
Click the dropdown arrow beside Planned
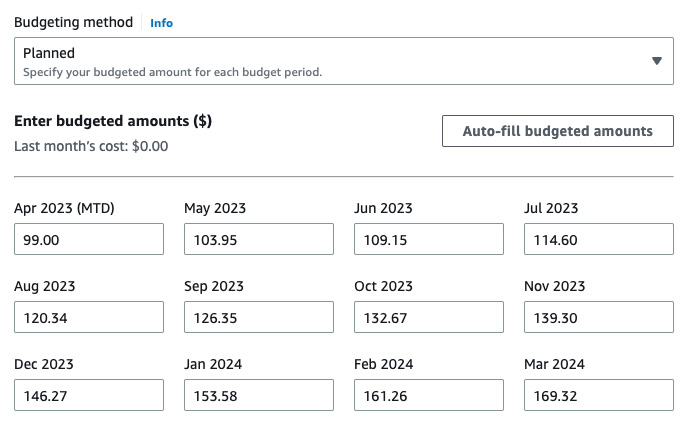pyautogui.click(x=656, y=61)
